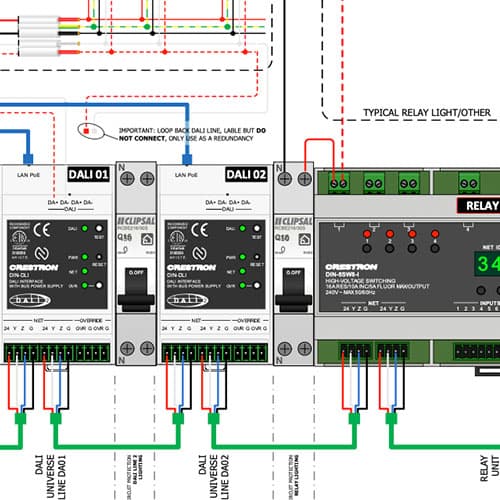The image size is (500, 500).
Task: Click the white OVR button on DALI 02
Action: [x=257, y=285]
